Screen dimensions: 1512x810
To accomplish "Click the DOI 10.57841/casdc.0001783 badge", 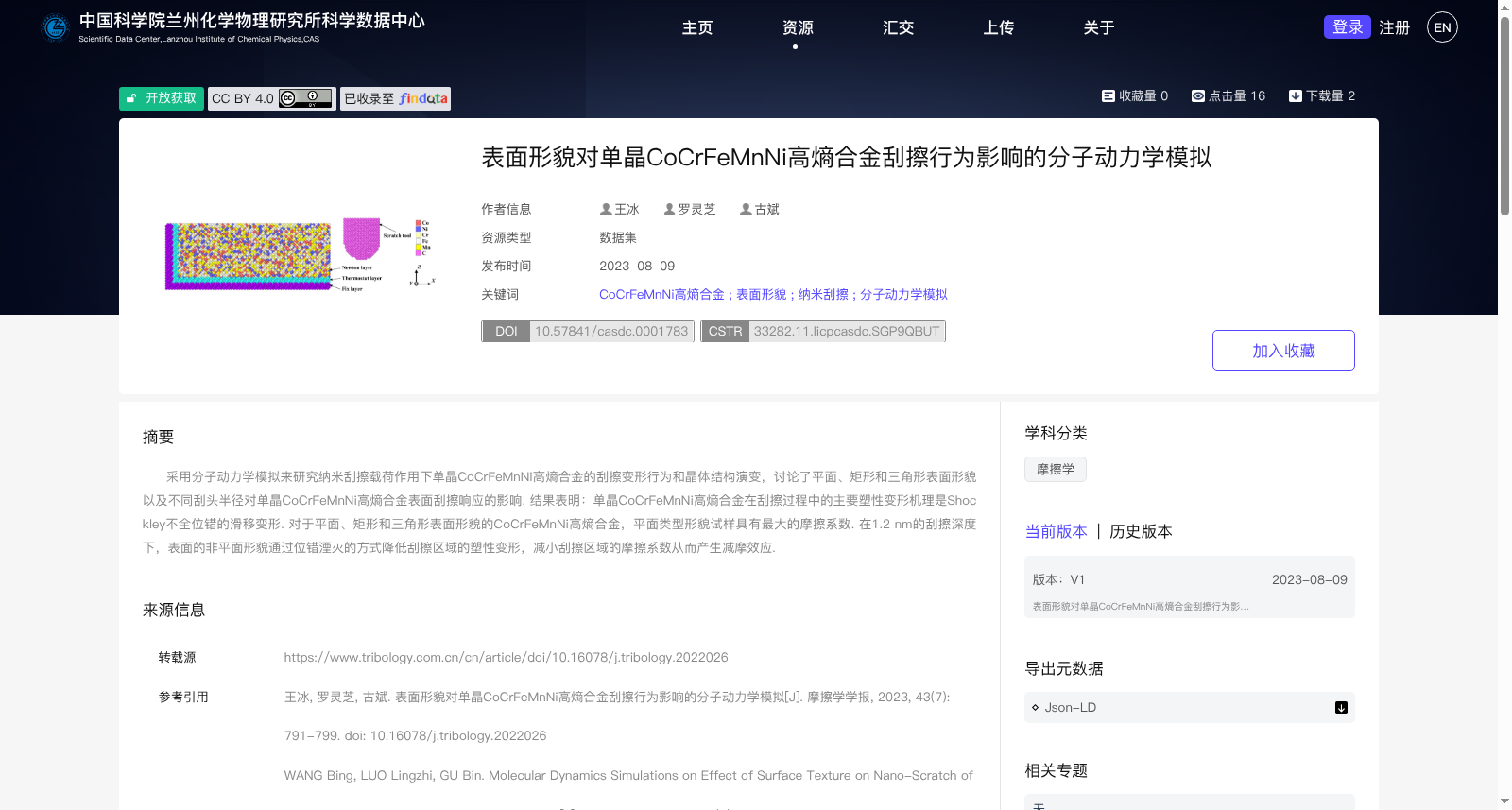I will coord(588,331).
